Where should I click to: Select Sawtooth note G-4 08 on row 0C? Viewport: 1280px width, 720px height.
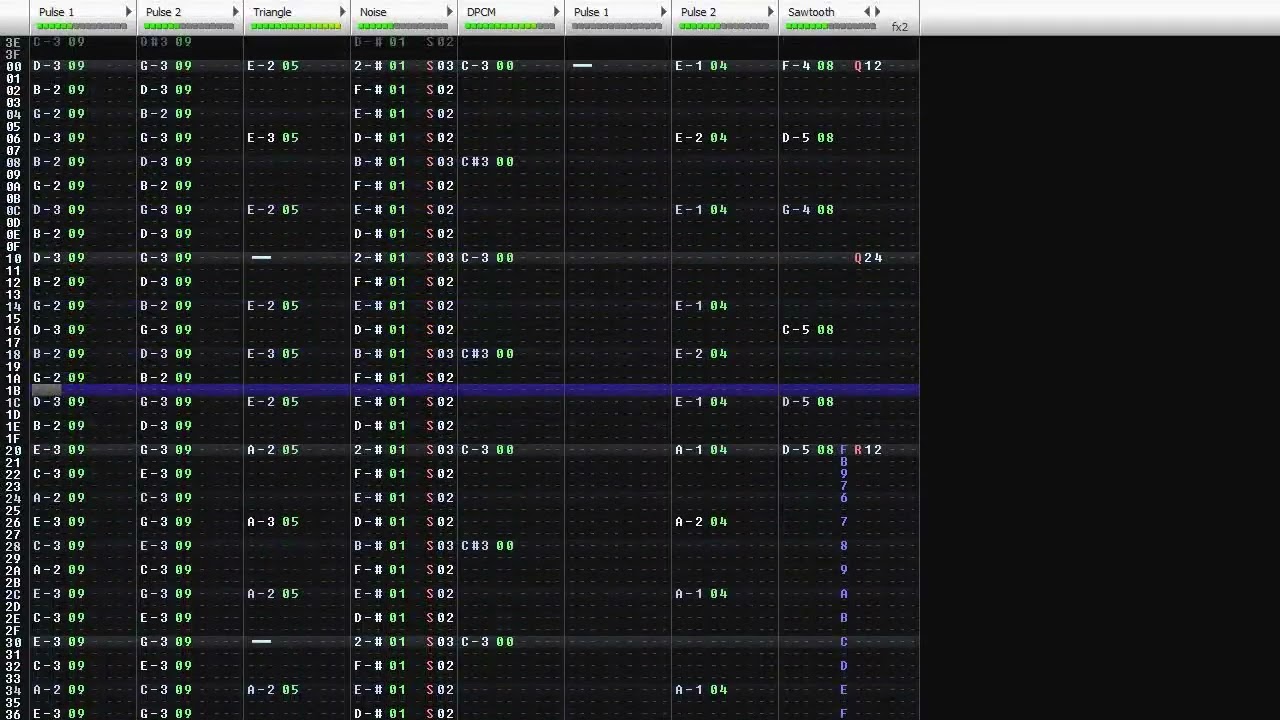click(807, 210)
